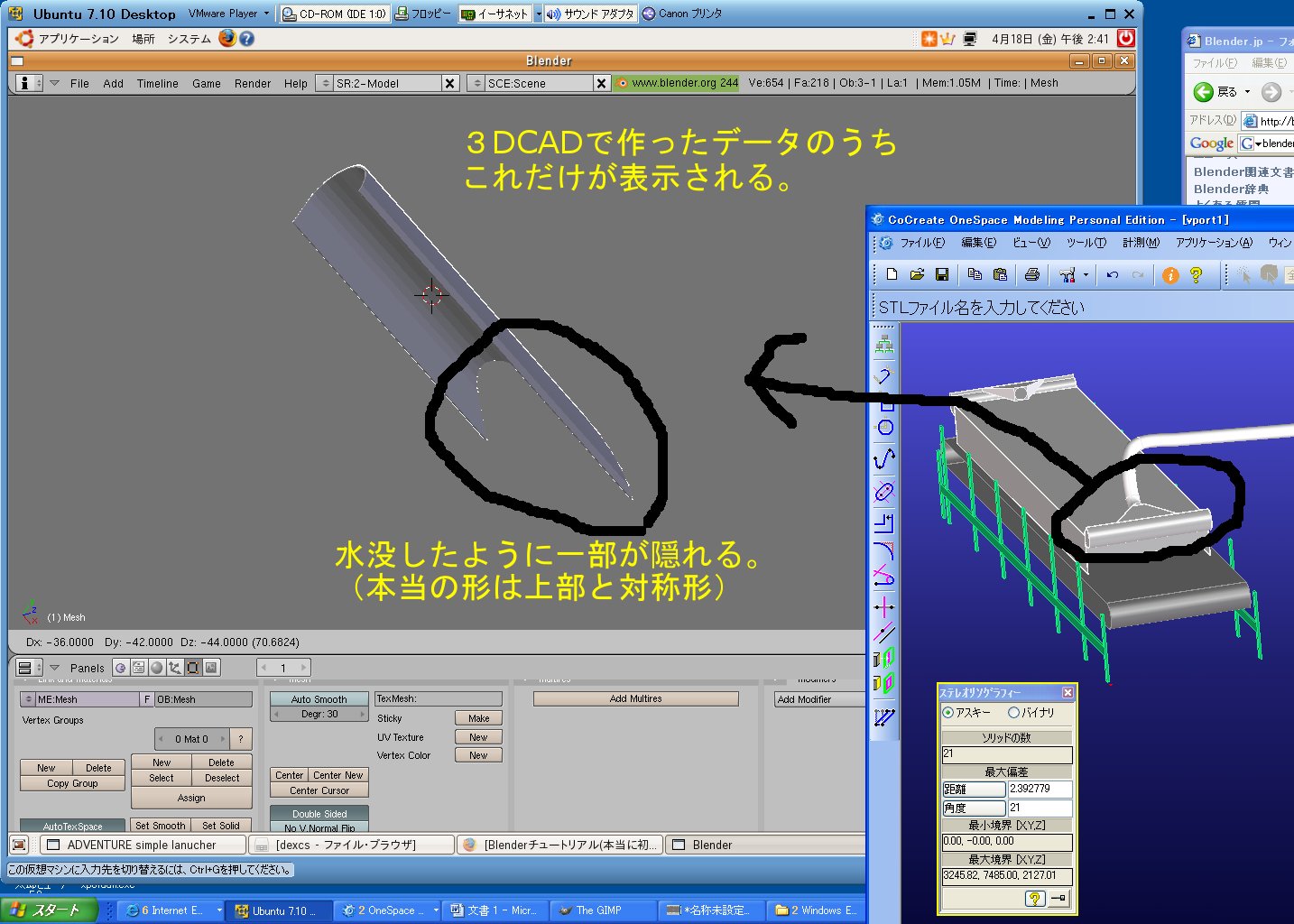Open the SR:2-Model screen selector dropdown

tap(326, 83)
